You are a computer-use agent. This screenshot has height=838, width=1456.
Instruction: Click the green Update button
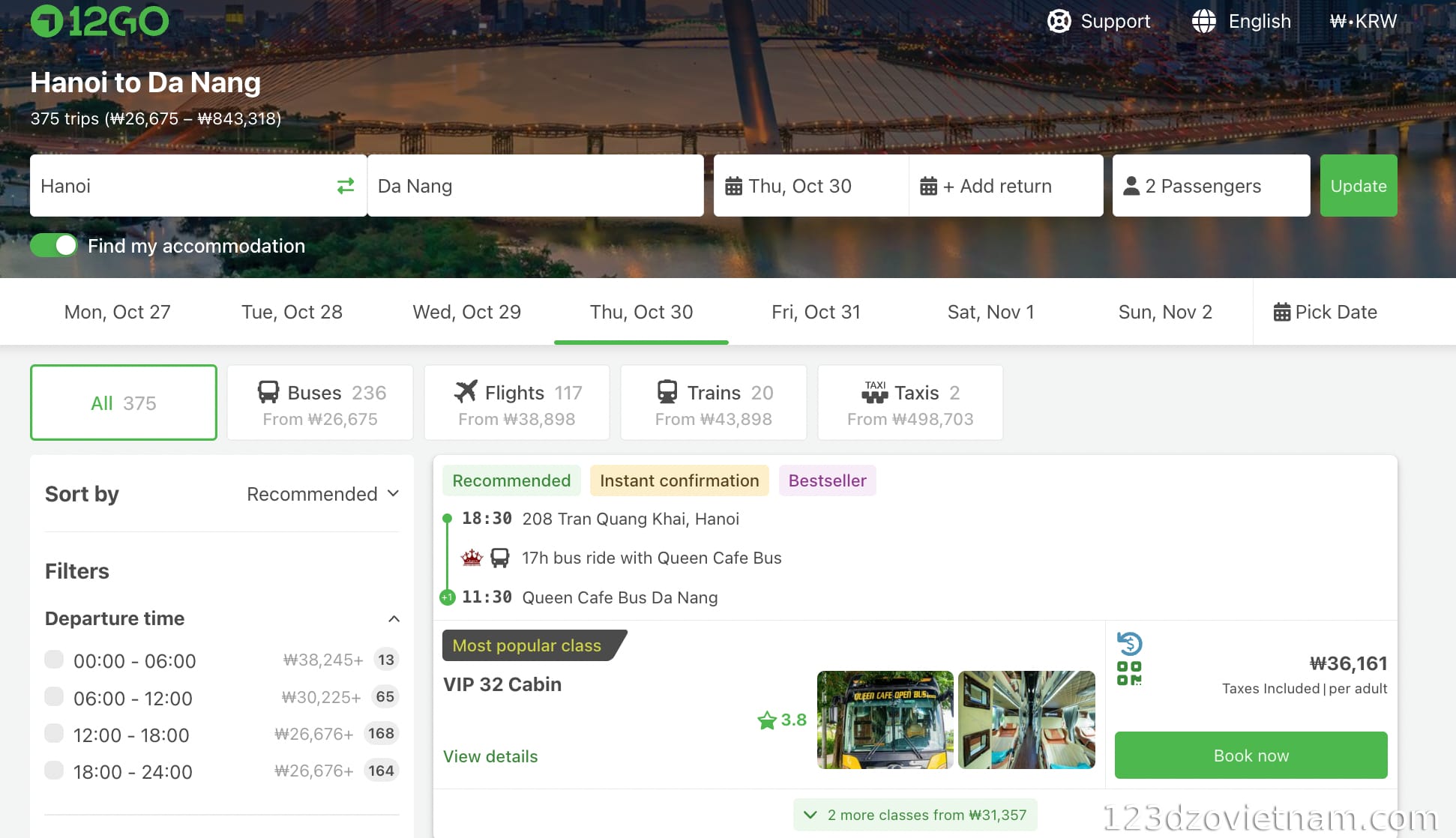[1359, 186]
